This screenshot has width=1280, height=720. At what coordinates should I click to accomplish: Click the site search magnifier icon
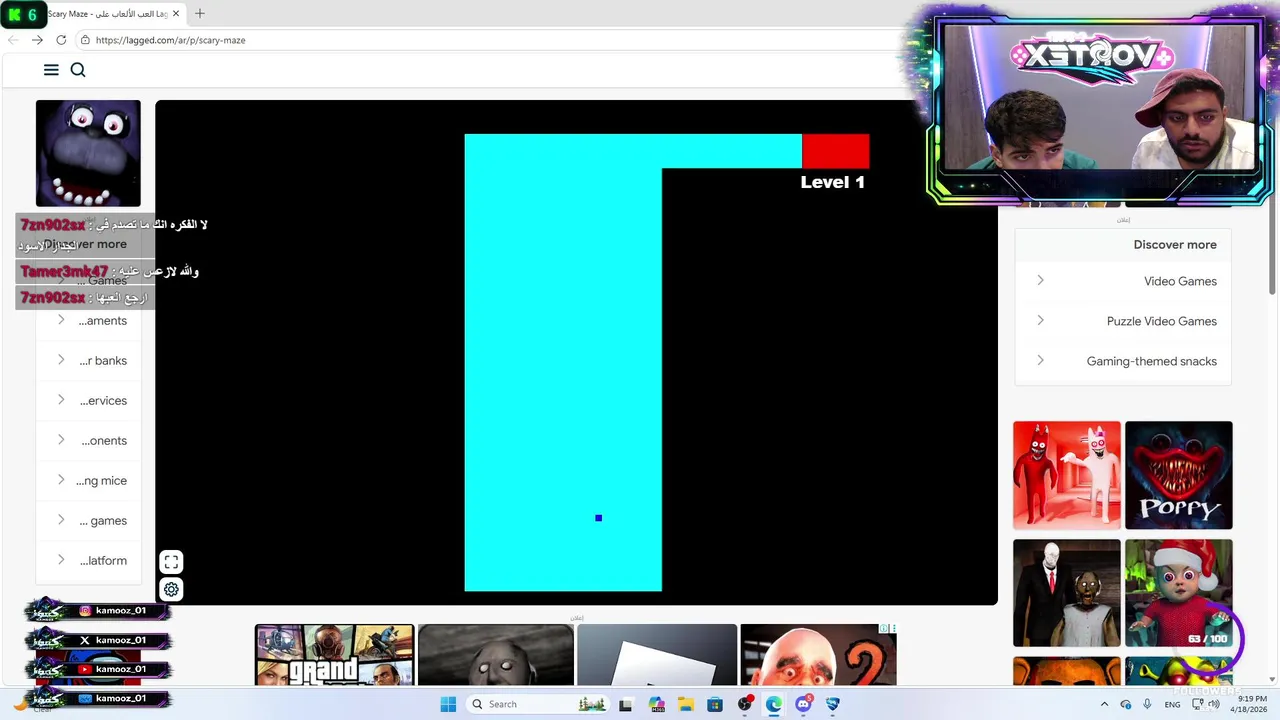78,69
